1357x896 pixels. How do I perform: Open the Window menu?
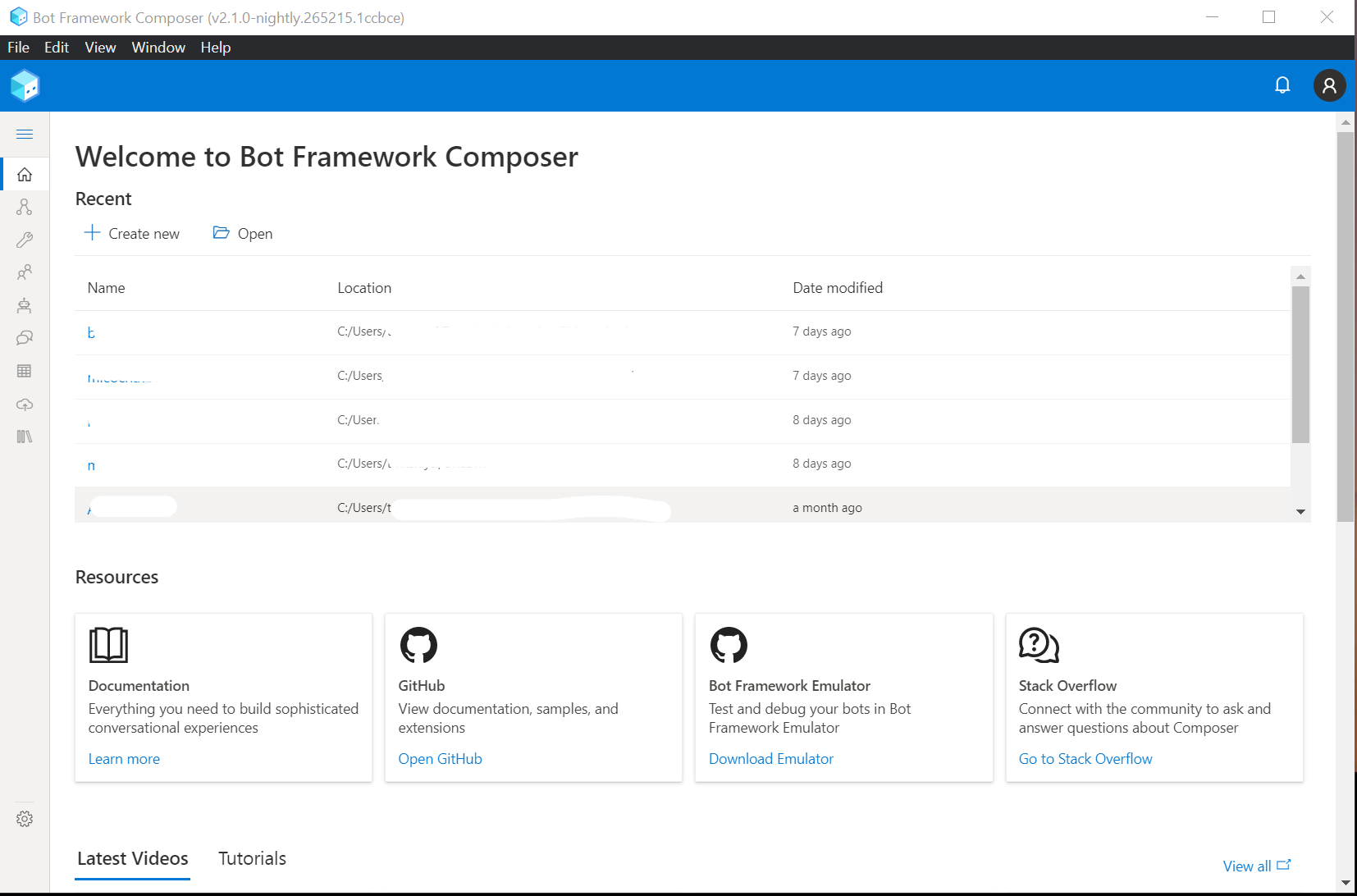coord(158,48)
